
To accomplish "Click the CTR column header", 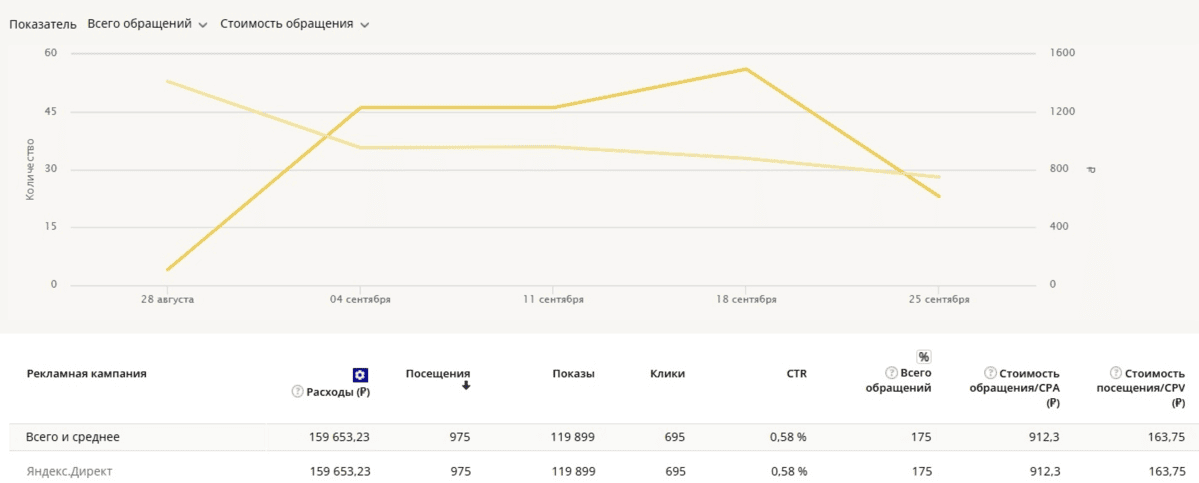I will point(795,374).
